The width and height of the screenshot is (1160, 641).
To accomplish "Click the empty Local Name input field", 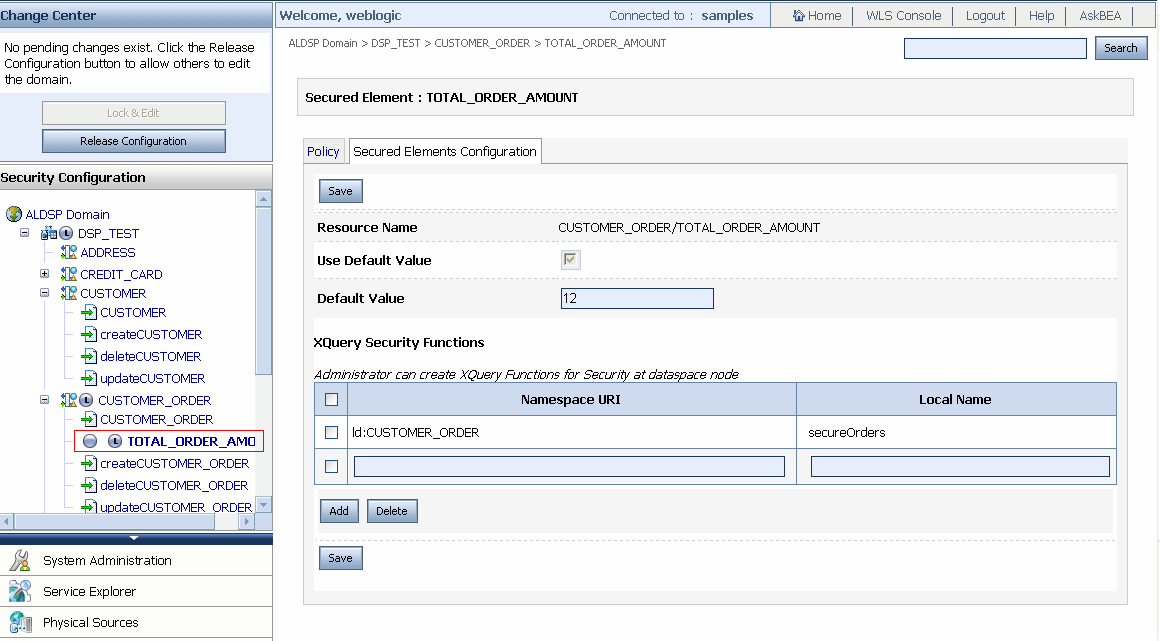I will pyautogui.click(x=960, y=466).
